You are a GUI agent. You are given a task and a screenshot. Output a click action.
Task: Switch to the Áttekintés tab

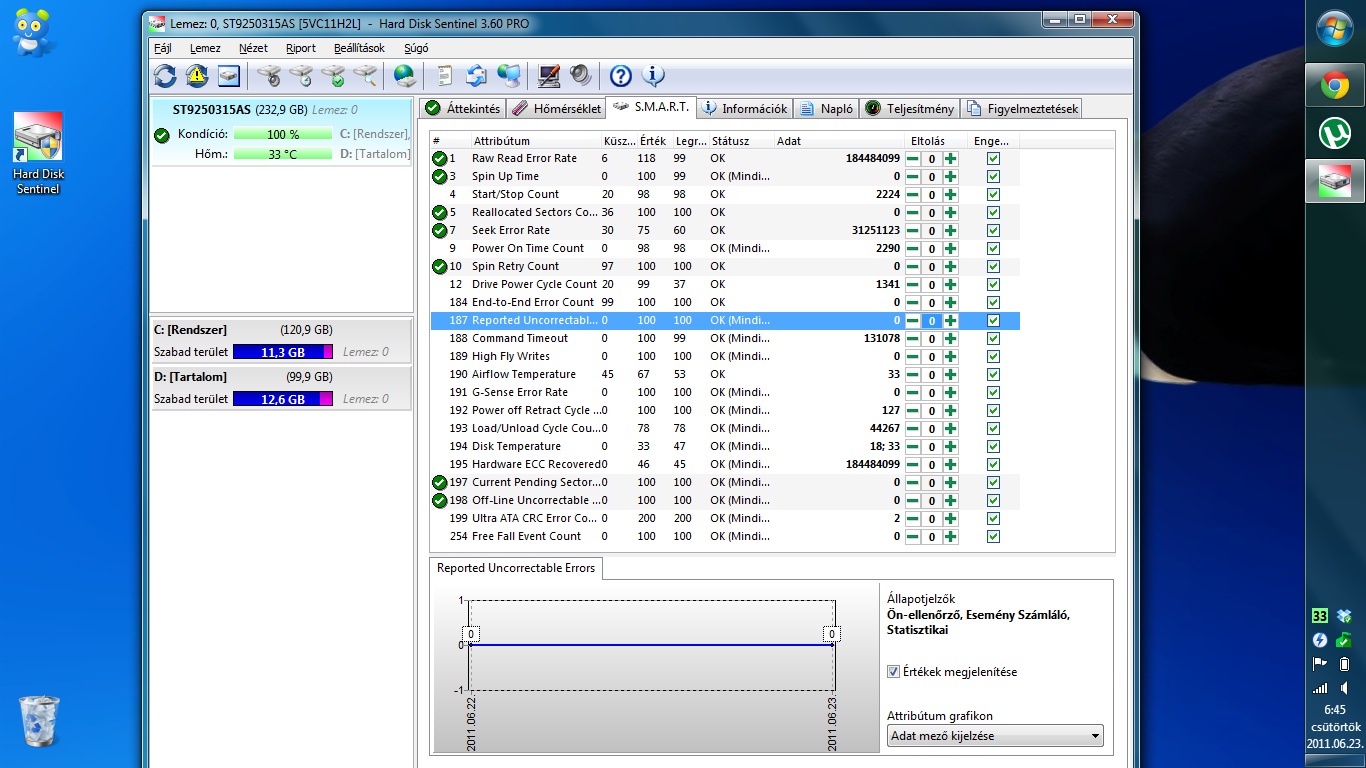click(462, 108)
